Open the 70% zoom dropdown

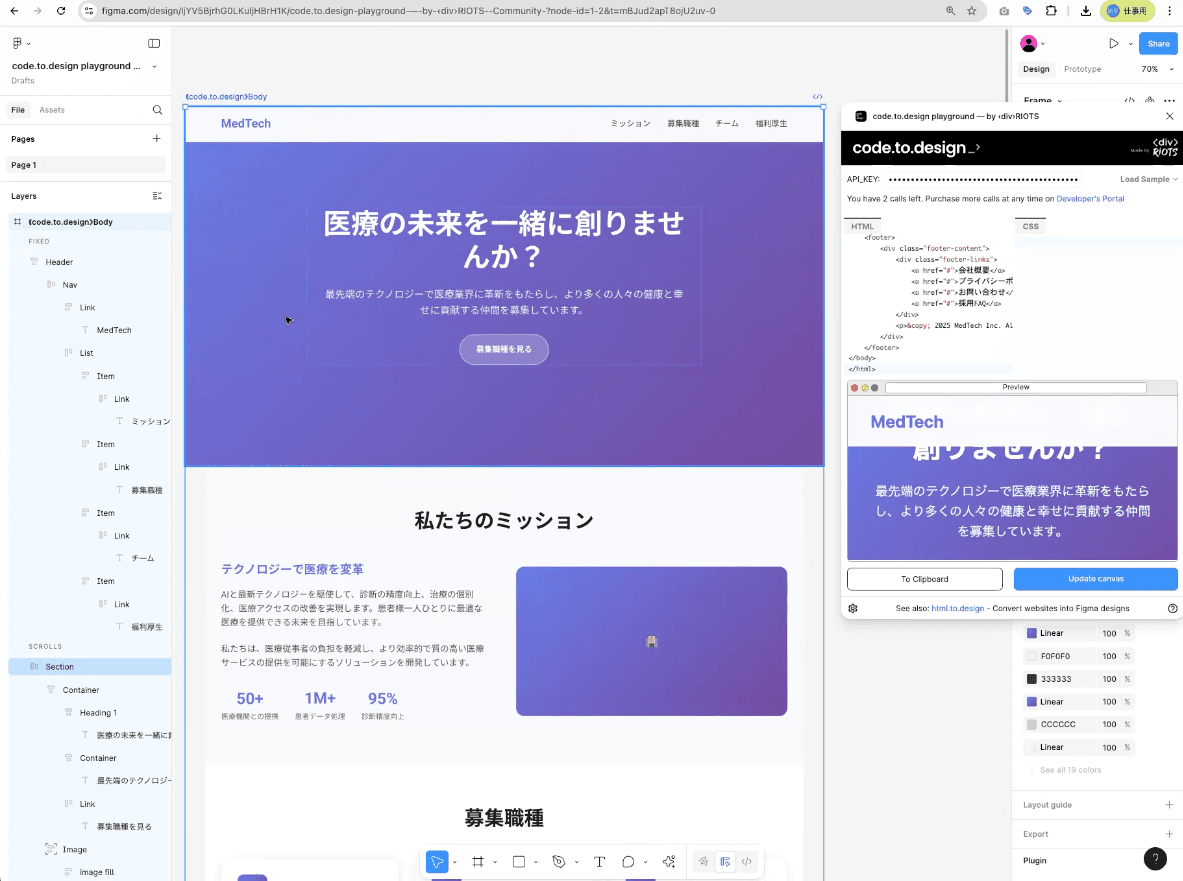1155,69
